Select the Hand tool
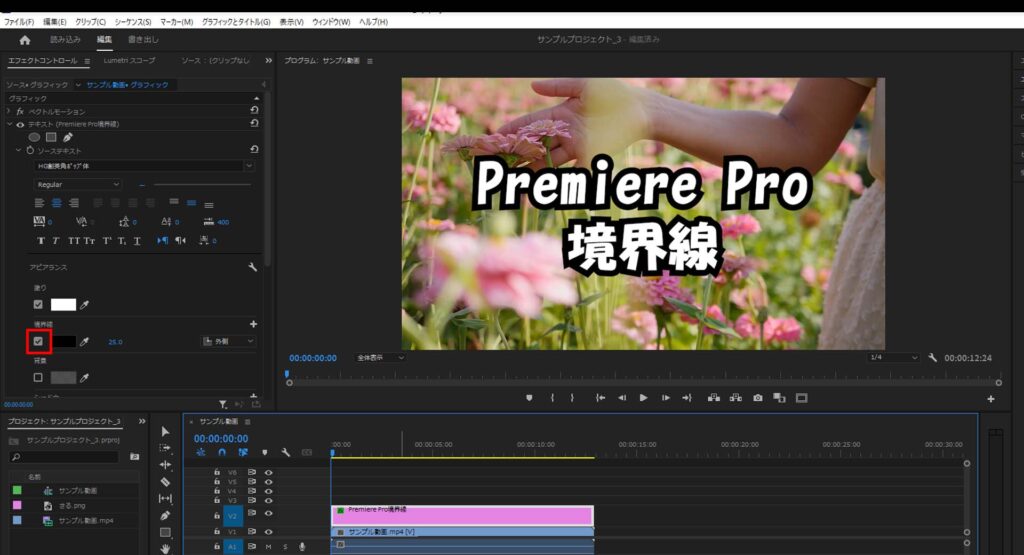This screenshot has height=555, width=1024. coord(165,548)
